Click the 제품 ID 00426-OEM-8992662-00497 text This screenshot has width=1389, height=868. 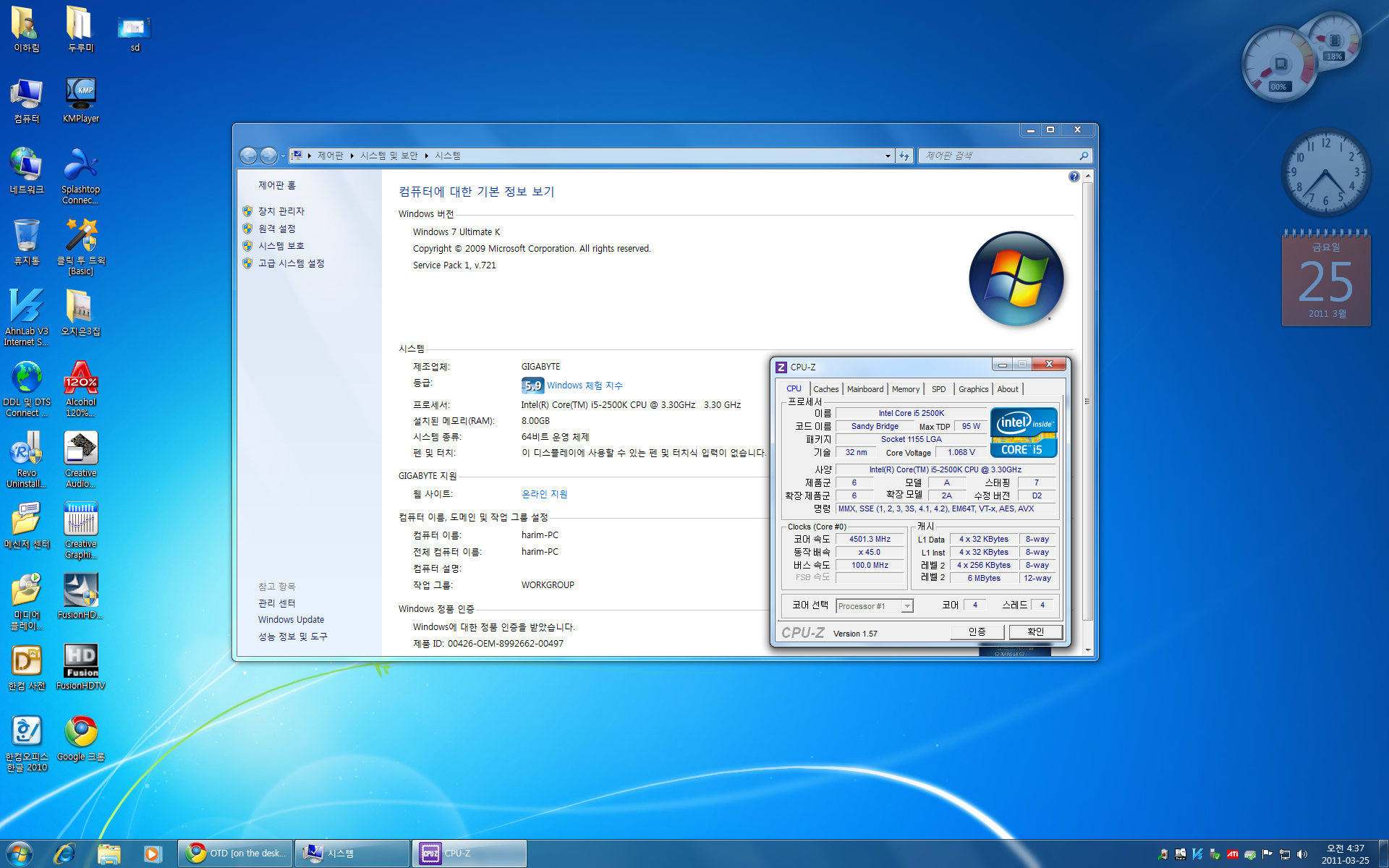pyautogui.click(x=488, y=644)
